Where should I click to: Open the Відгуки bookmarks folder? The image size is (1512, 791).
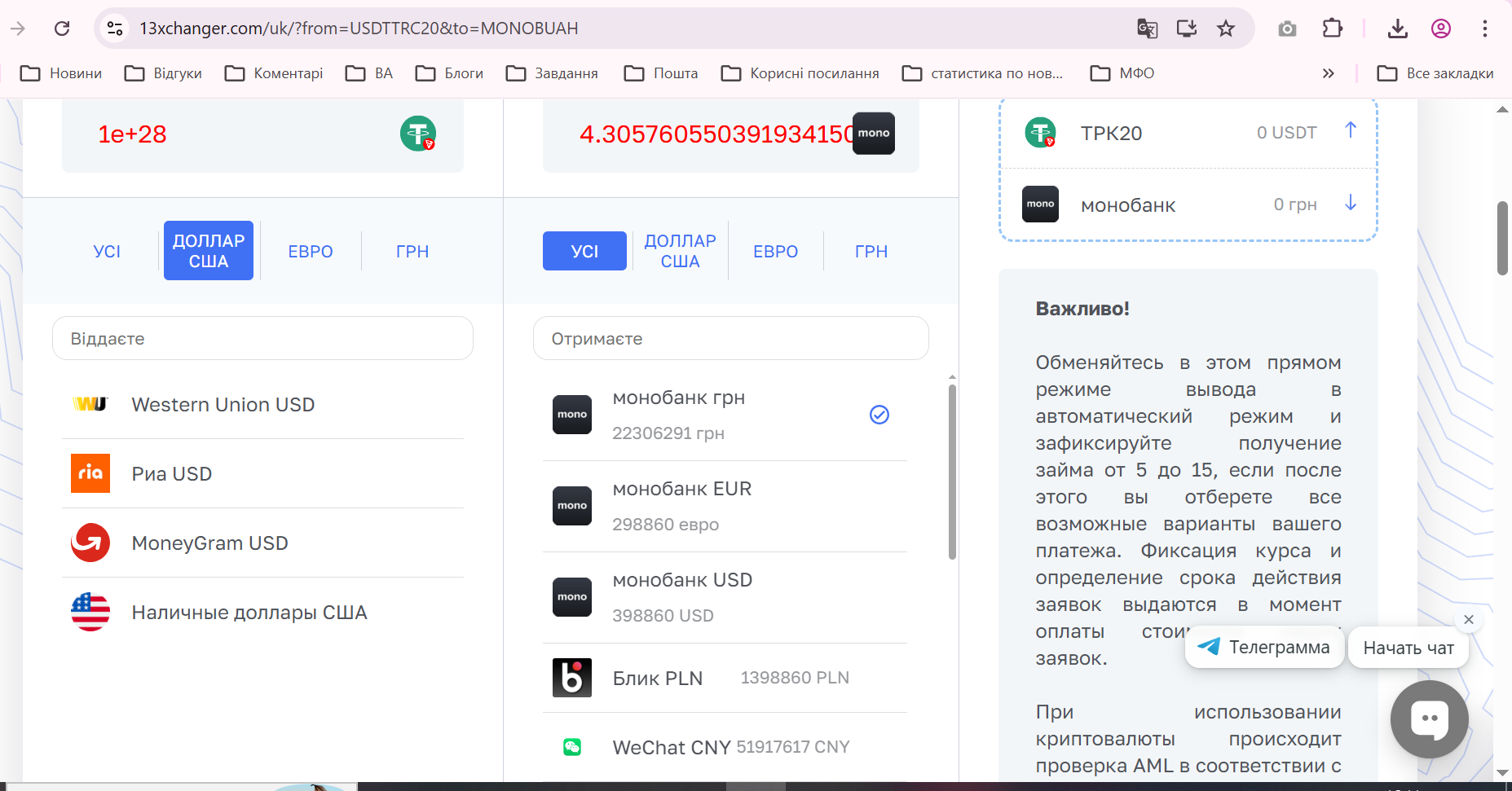click(163, 73)
